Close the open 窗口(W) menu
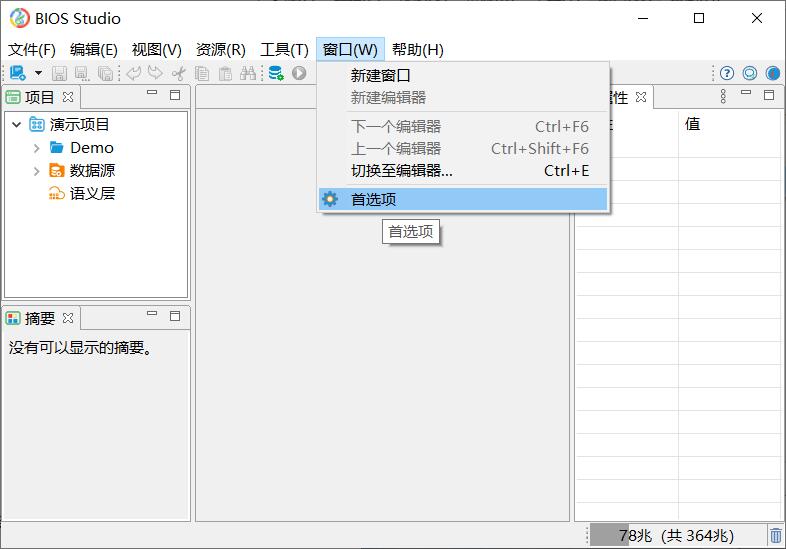 pyautogui.click(x=350, y=50)
